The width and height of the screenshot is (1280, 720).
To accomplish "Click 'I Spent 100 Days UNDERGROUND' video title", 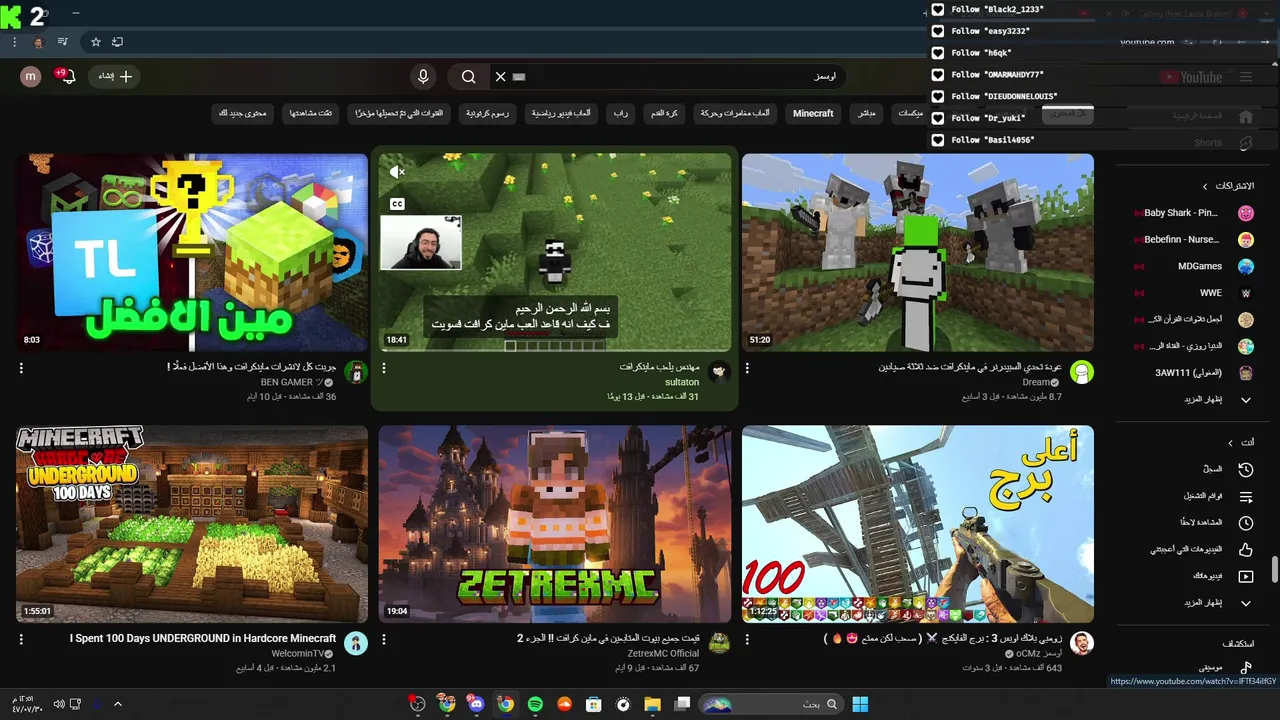I will [203, 638].
